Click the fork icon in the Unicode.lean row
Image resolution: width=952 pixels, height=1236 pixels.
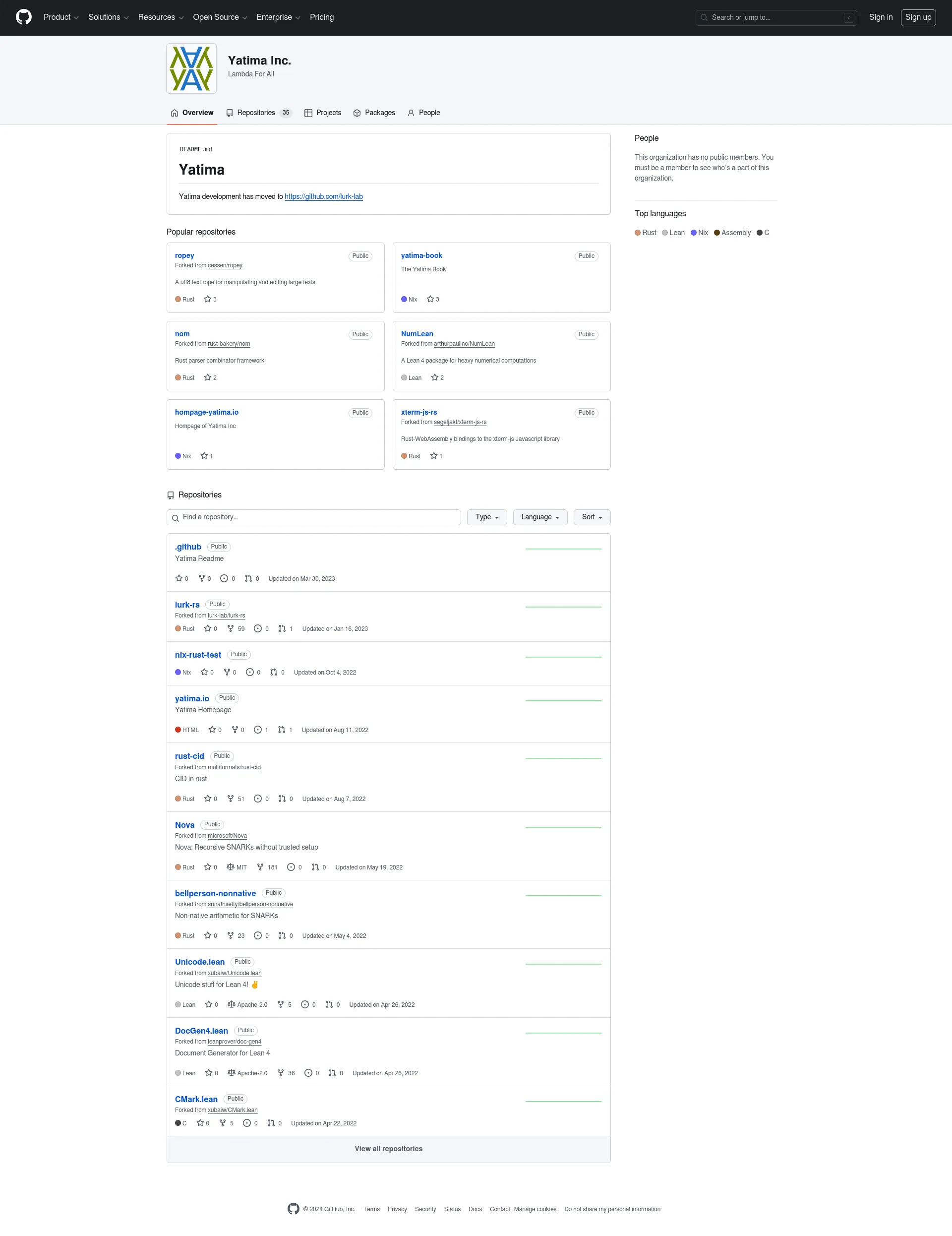point(281,1004)
